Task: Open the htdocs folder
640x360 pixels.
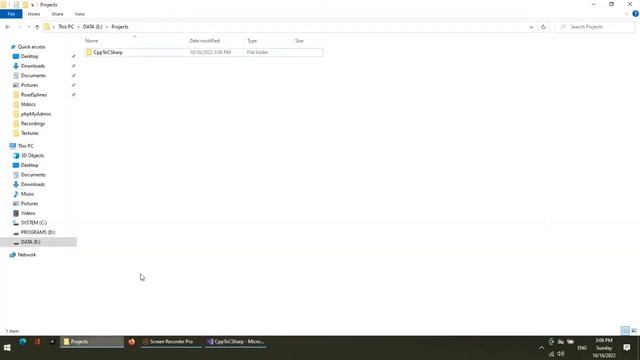Action: click(x=28, y=104)
